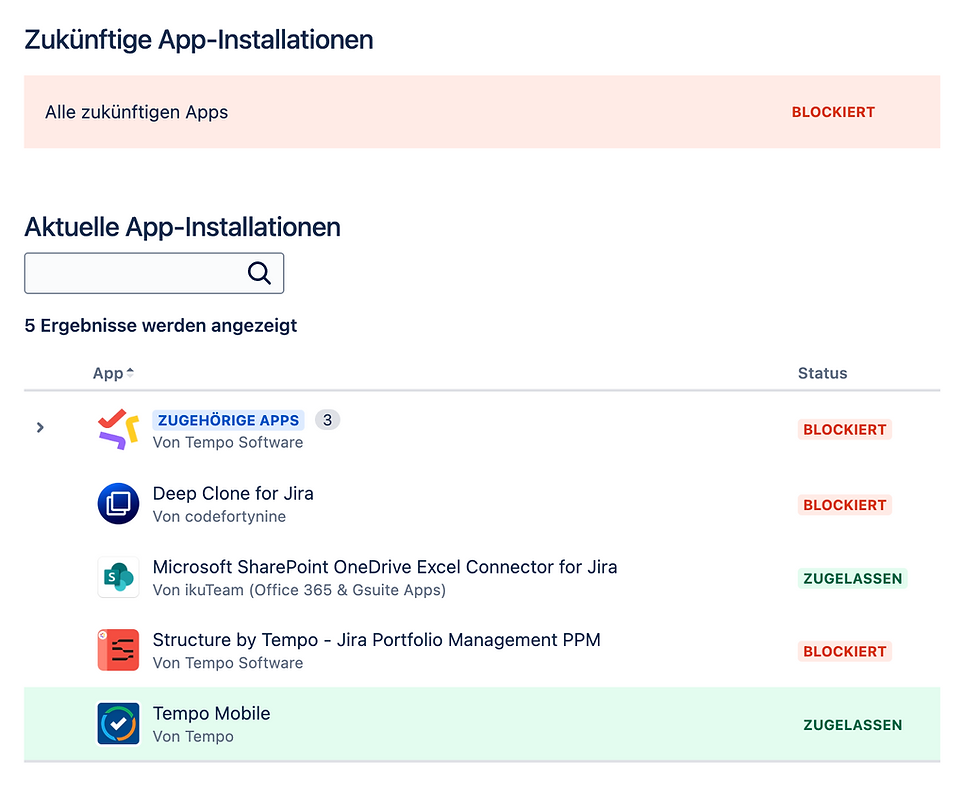Expand the Zugehörige Apps row chevron

click(40, 428)
